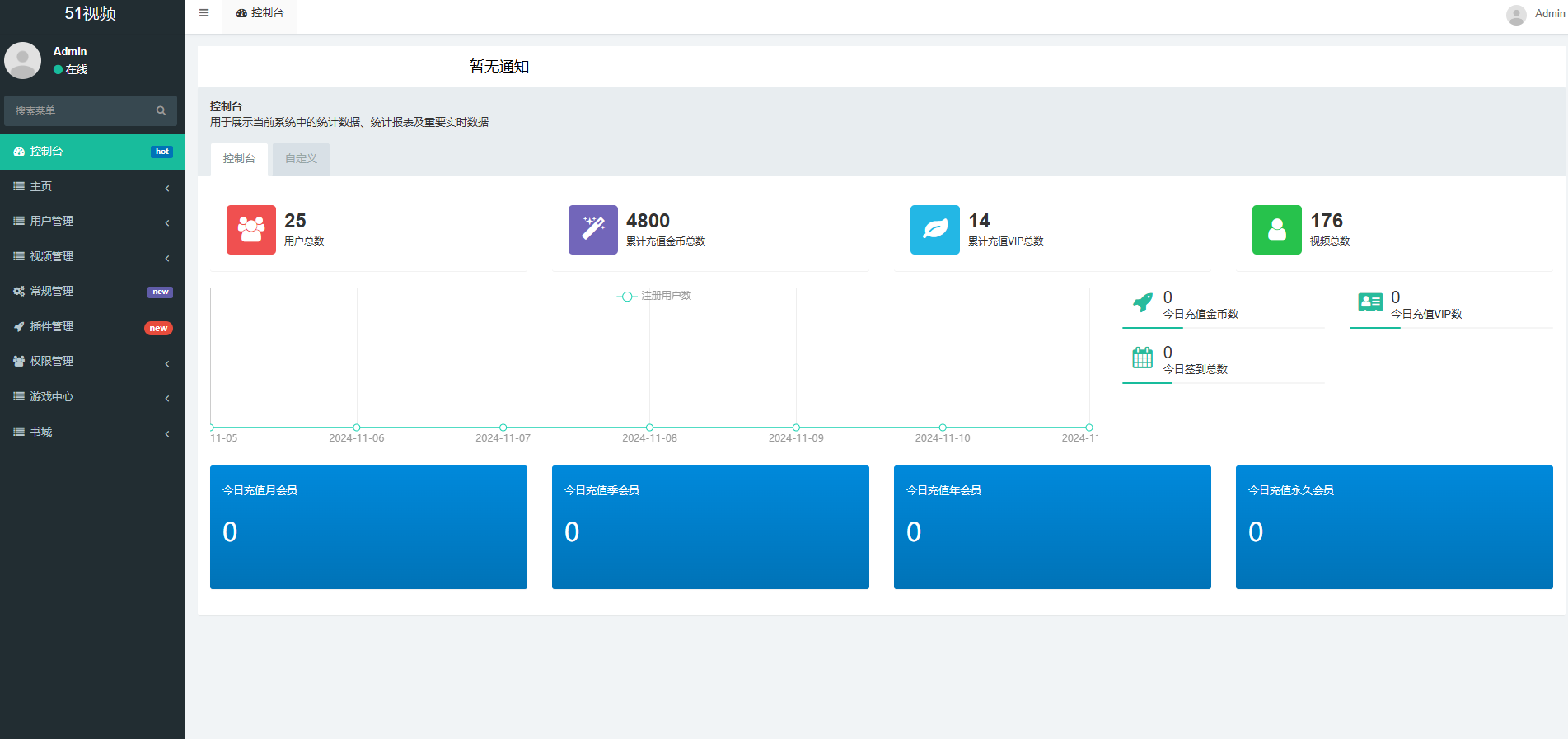Image resolution: width=1568 pixels, height=739 pixels.
Task: Click the rocket icon for today's coins
Action: pos(1143,302)
